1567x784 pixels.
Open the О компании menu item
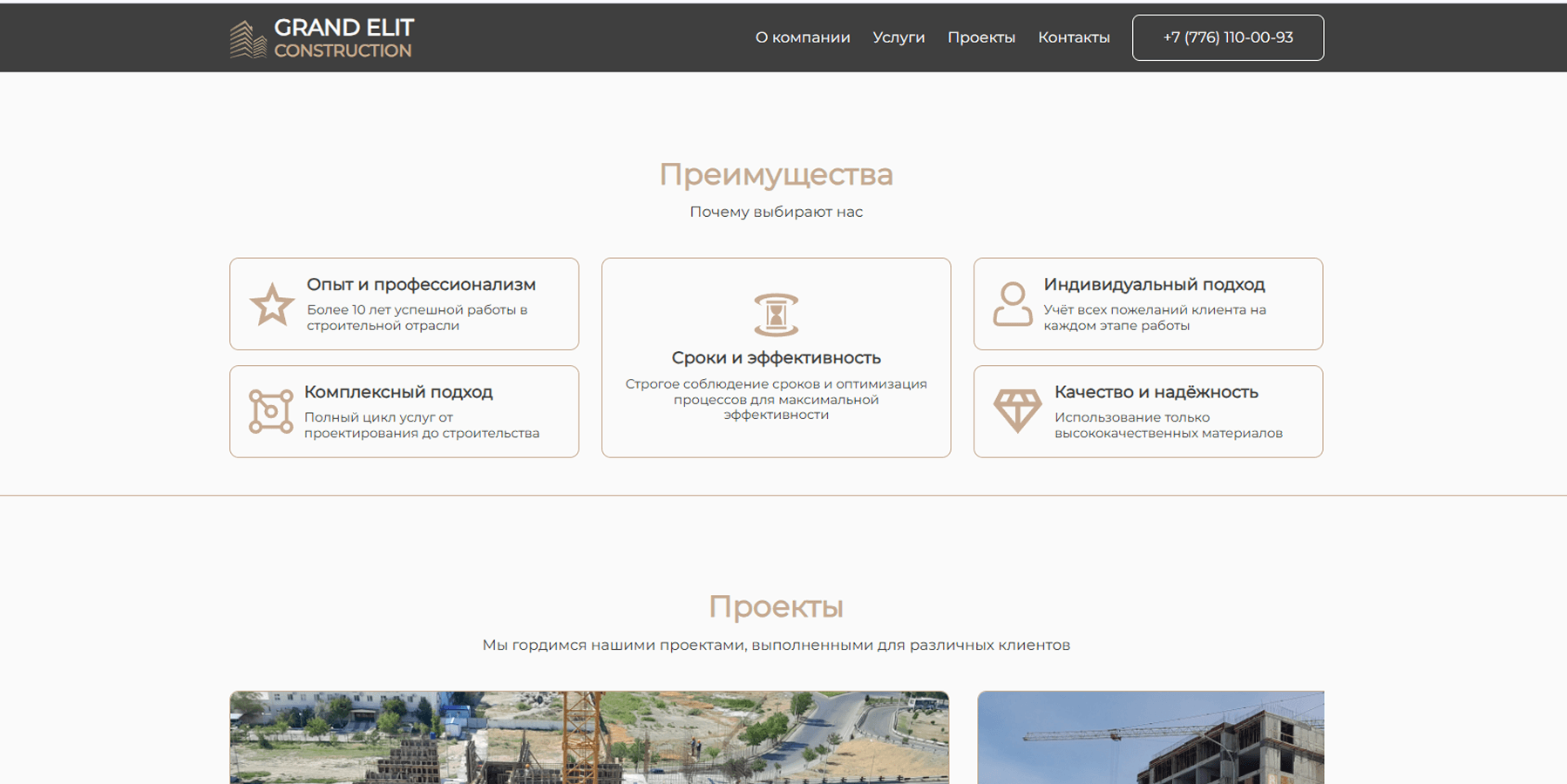pos(803,37)
